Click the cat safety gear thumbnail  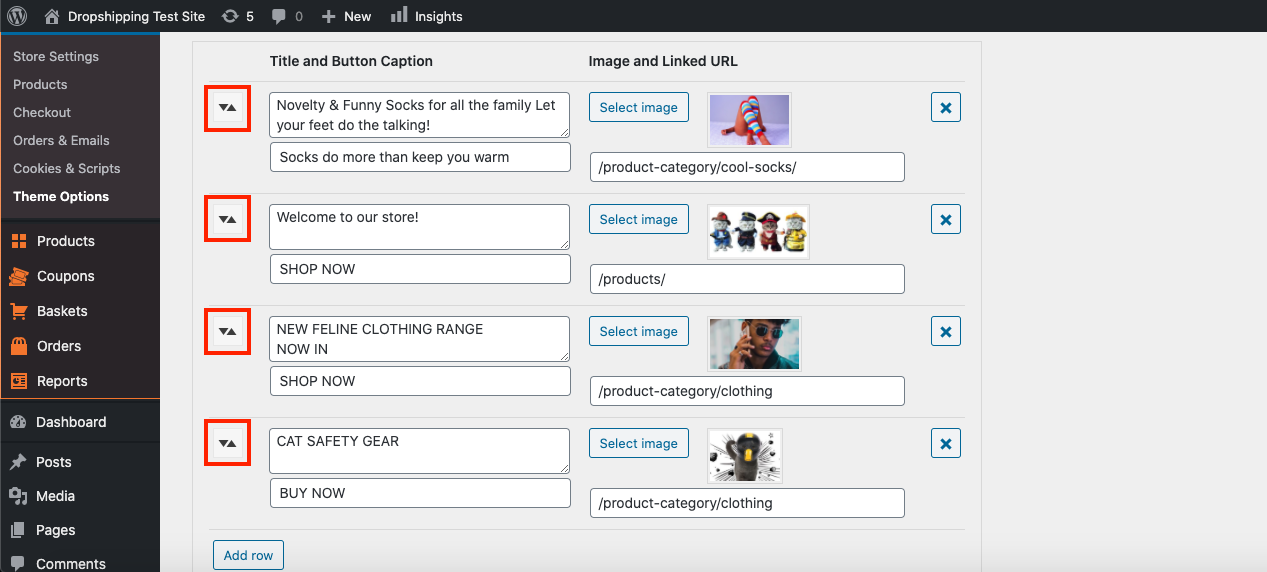pyautogui.click(x=745, y=456)
